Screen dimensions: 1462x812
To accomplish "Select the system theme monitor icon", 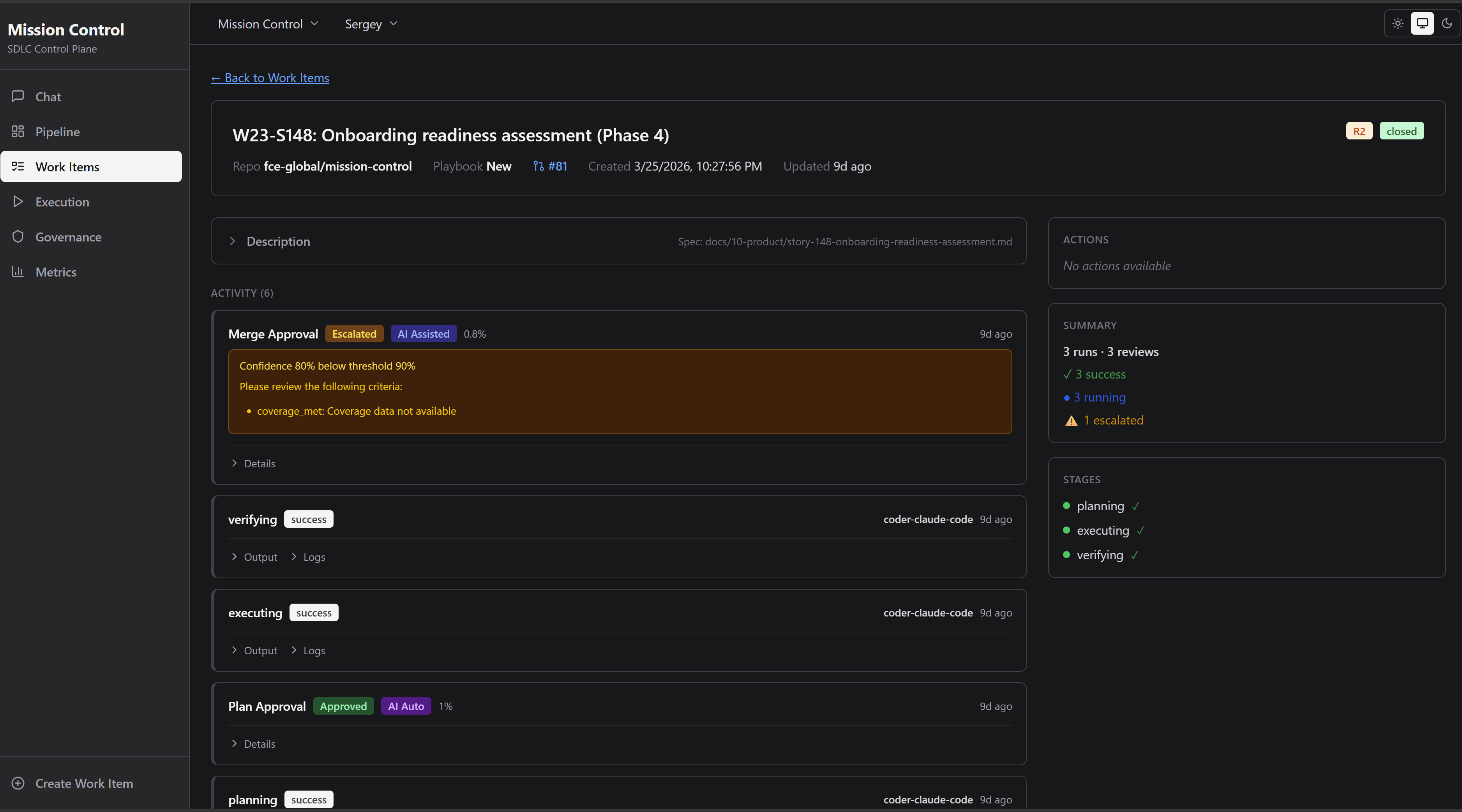I will coord(1422,23).
